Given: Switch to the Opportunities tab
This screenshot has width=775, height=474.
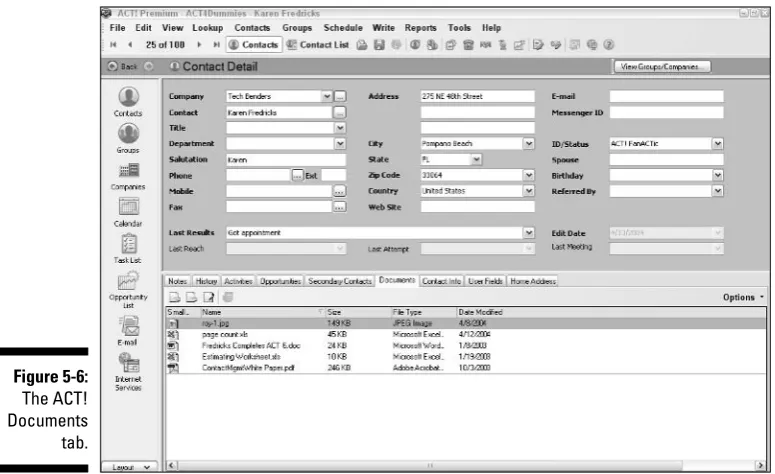Looking at the screenshot, I should coord(280,281).
